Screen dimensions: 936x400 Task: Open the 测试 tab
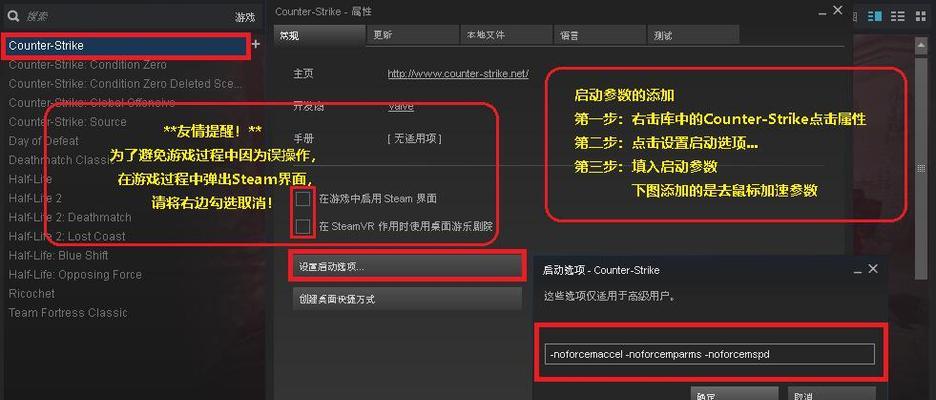point(694,35)
